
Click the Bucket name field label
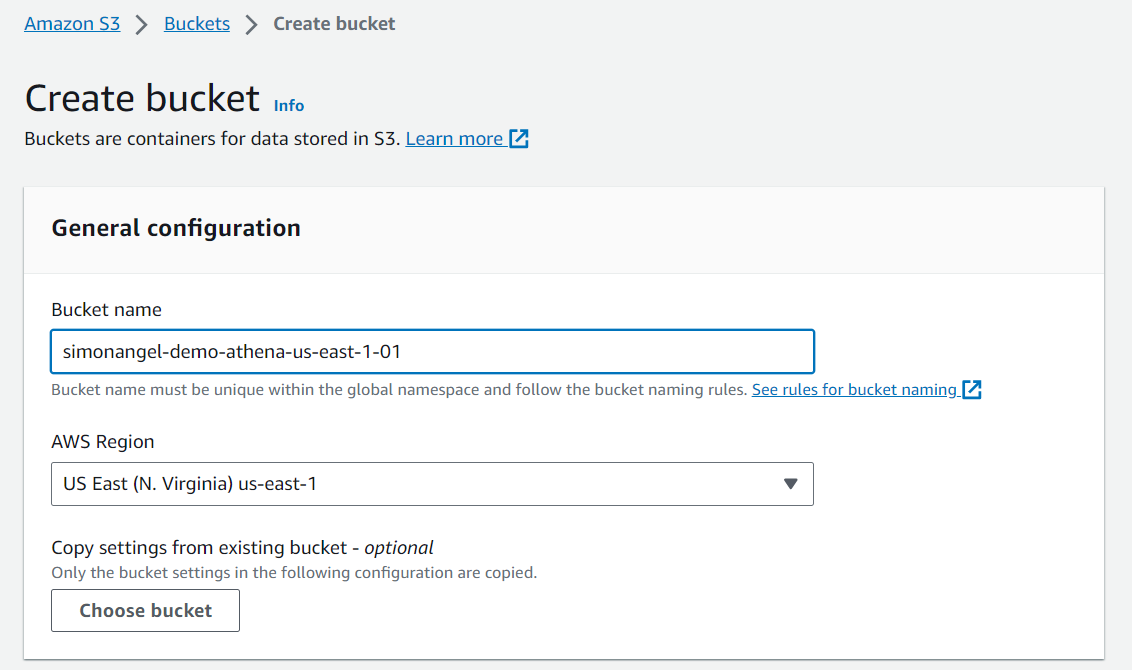pos(106,310)
